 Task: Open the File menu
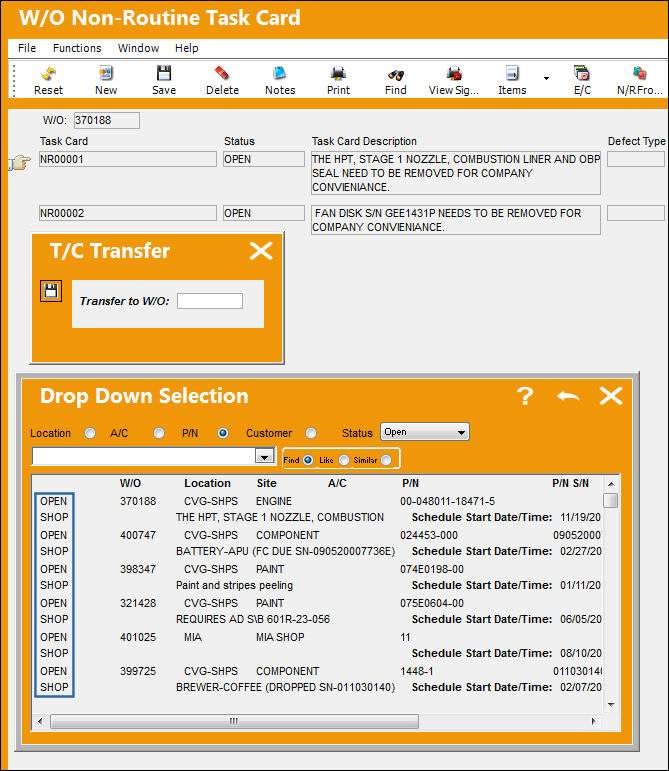(x=27, y=48)
